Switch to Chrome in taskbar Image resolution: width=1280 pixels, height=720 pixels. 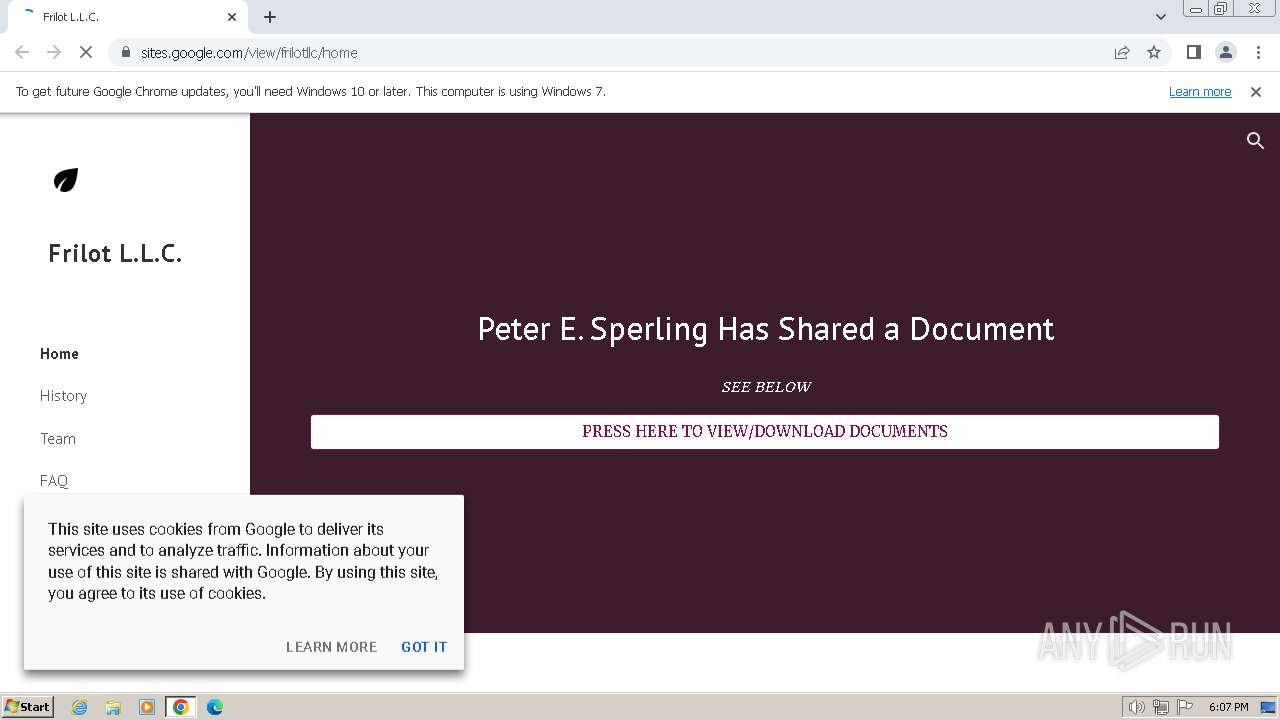point(181,707)
